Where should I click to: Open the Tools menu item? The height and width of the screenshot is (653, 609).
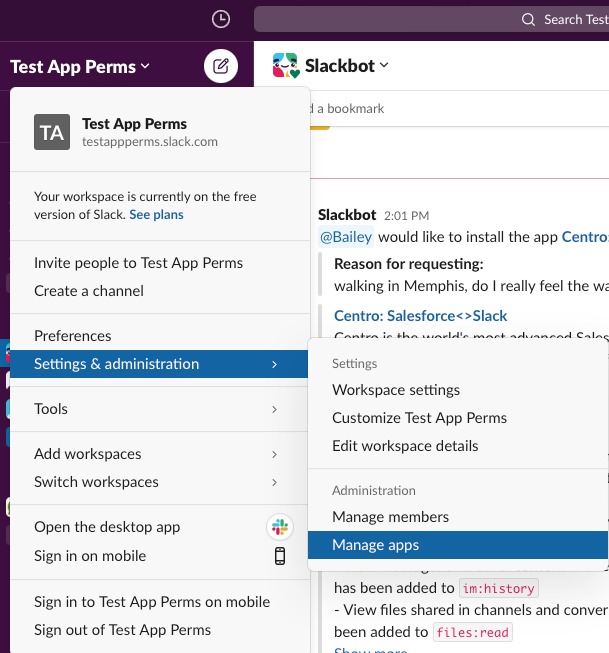[160, 409]
